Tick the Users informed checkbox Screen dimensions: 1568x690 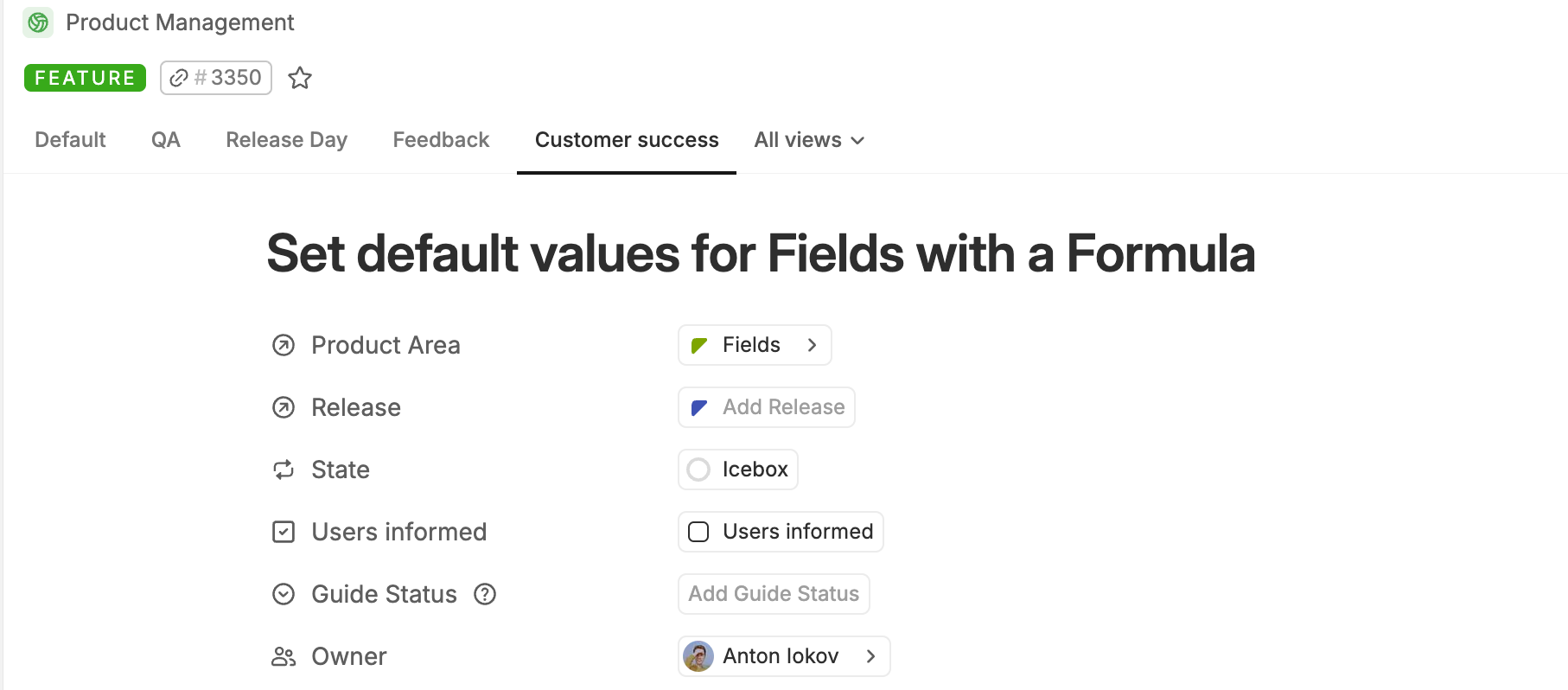click(698, 532)
